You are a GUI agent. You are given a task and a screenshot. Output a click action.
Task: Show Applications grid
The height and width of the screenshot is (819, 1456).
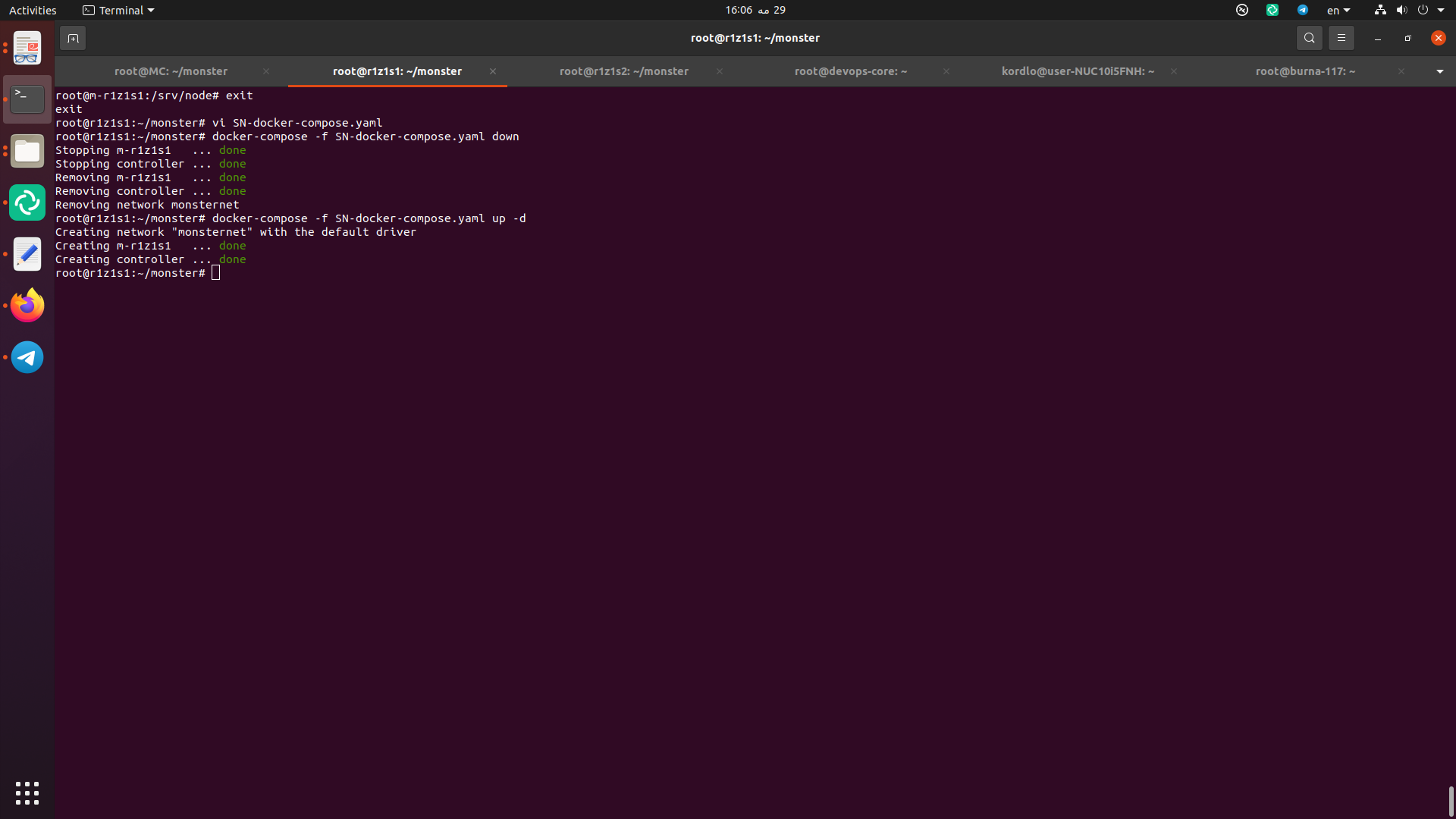(x=27, y=792)
